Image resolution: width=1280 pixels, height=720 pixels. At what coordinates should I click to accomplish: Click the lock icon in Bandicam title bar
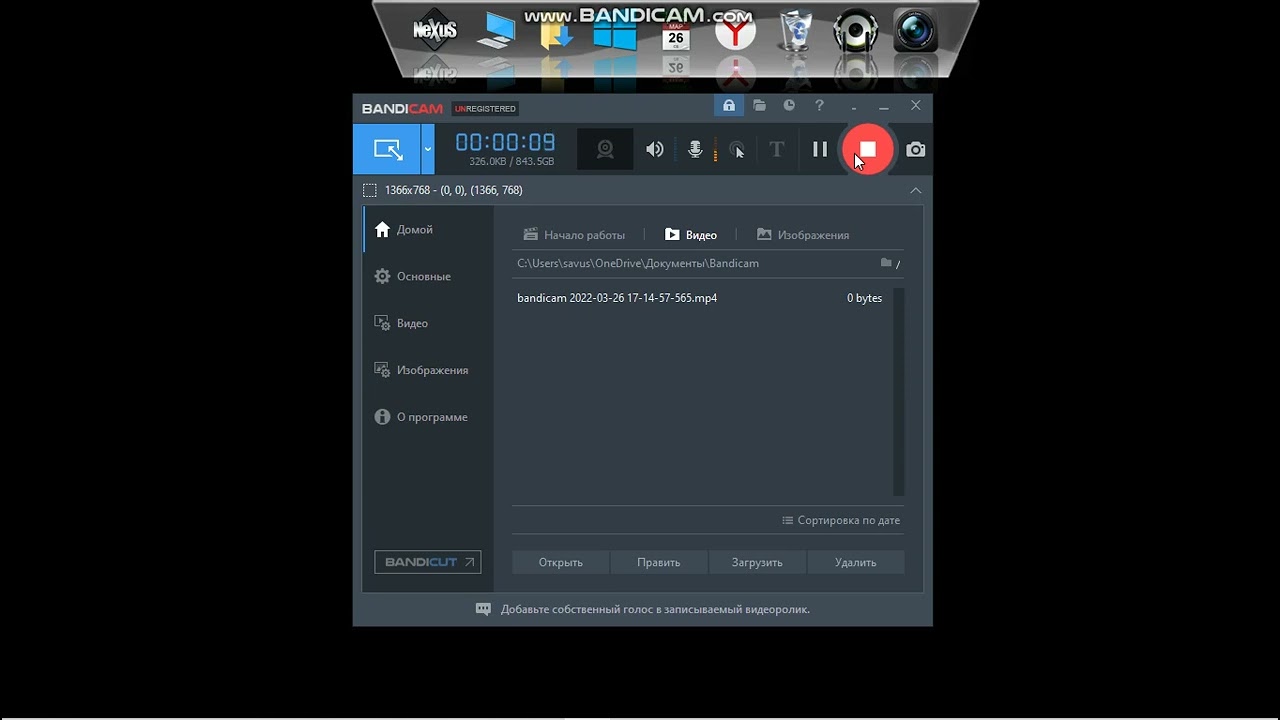coord(729,105)
